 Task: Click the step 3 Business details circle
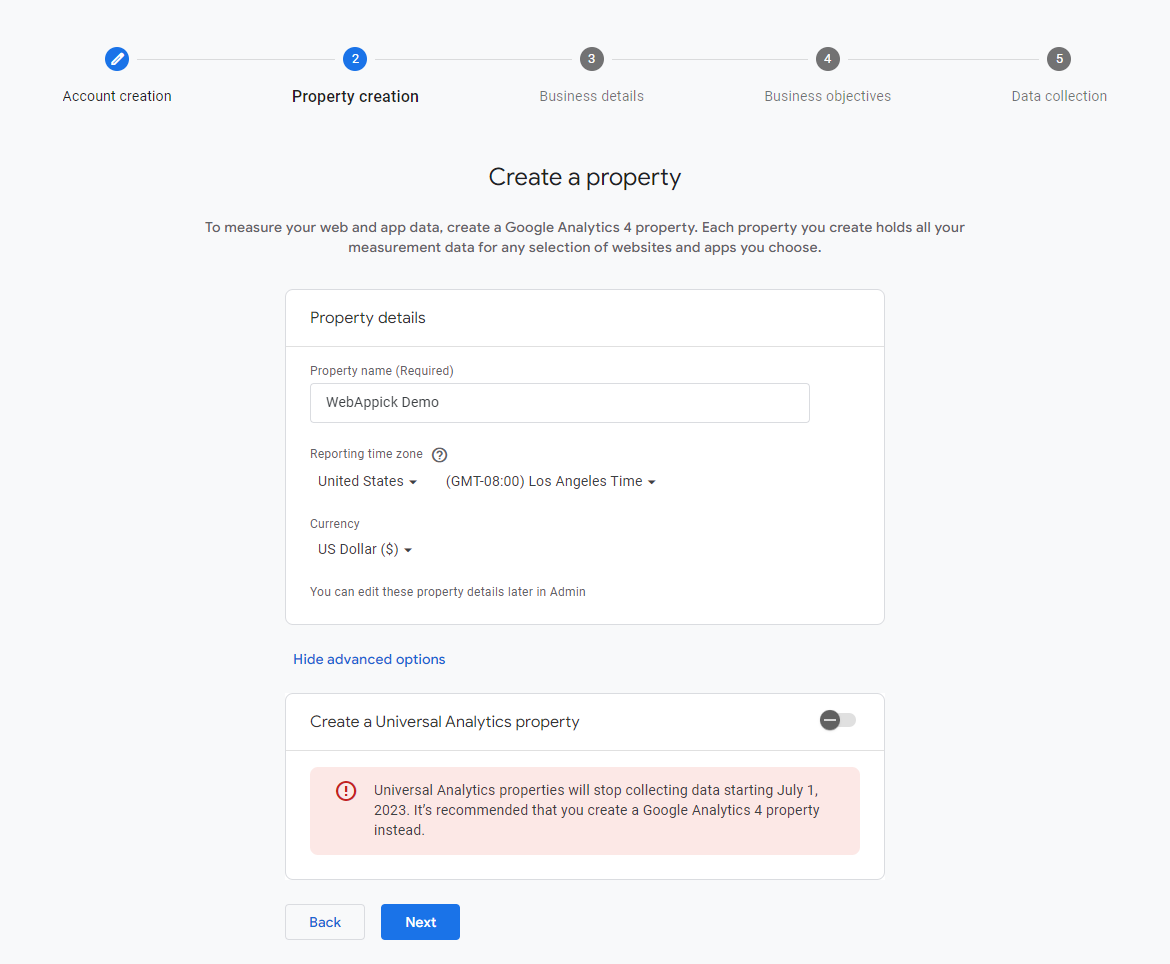click(591, 59)
